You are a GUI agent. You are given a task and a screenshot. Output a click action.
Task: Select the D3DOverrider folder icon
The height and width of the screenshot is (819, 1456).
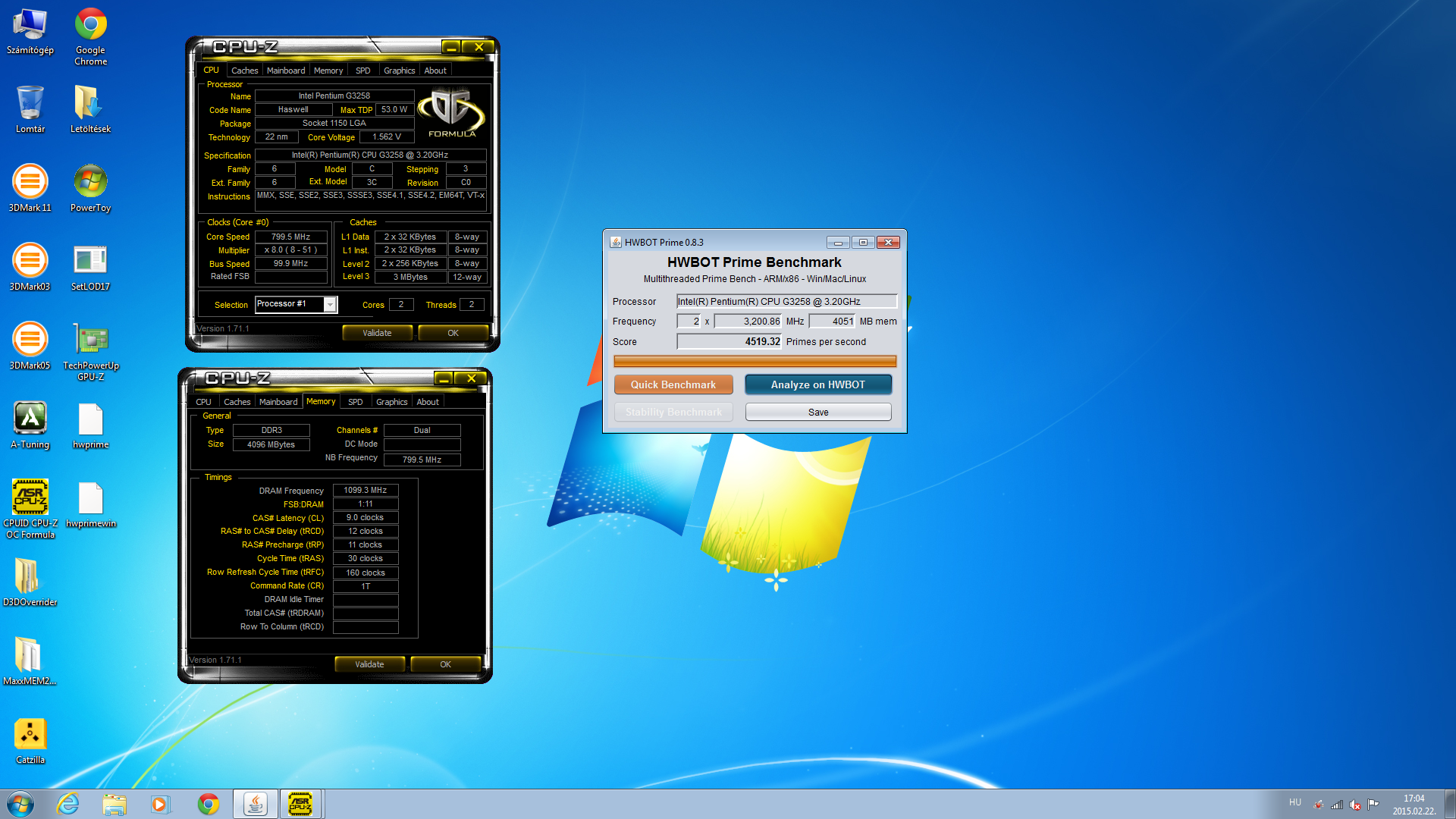[30, 582]
